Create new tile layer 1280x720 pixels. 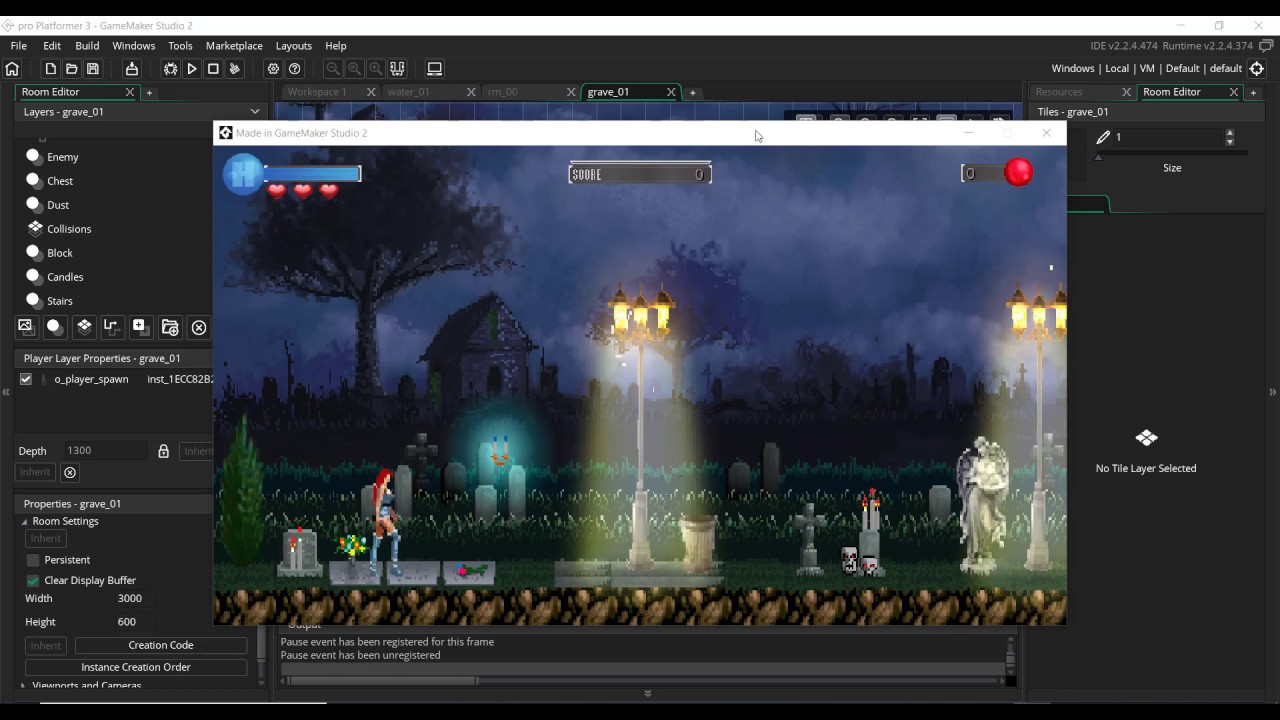tap(84, 326)
